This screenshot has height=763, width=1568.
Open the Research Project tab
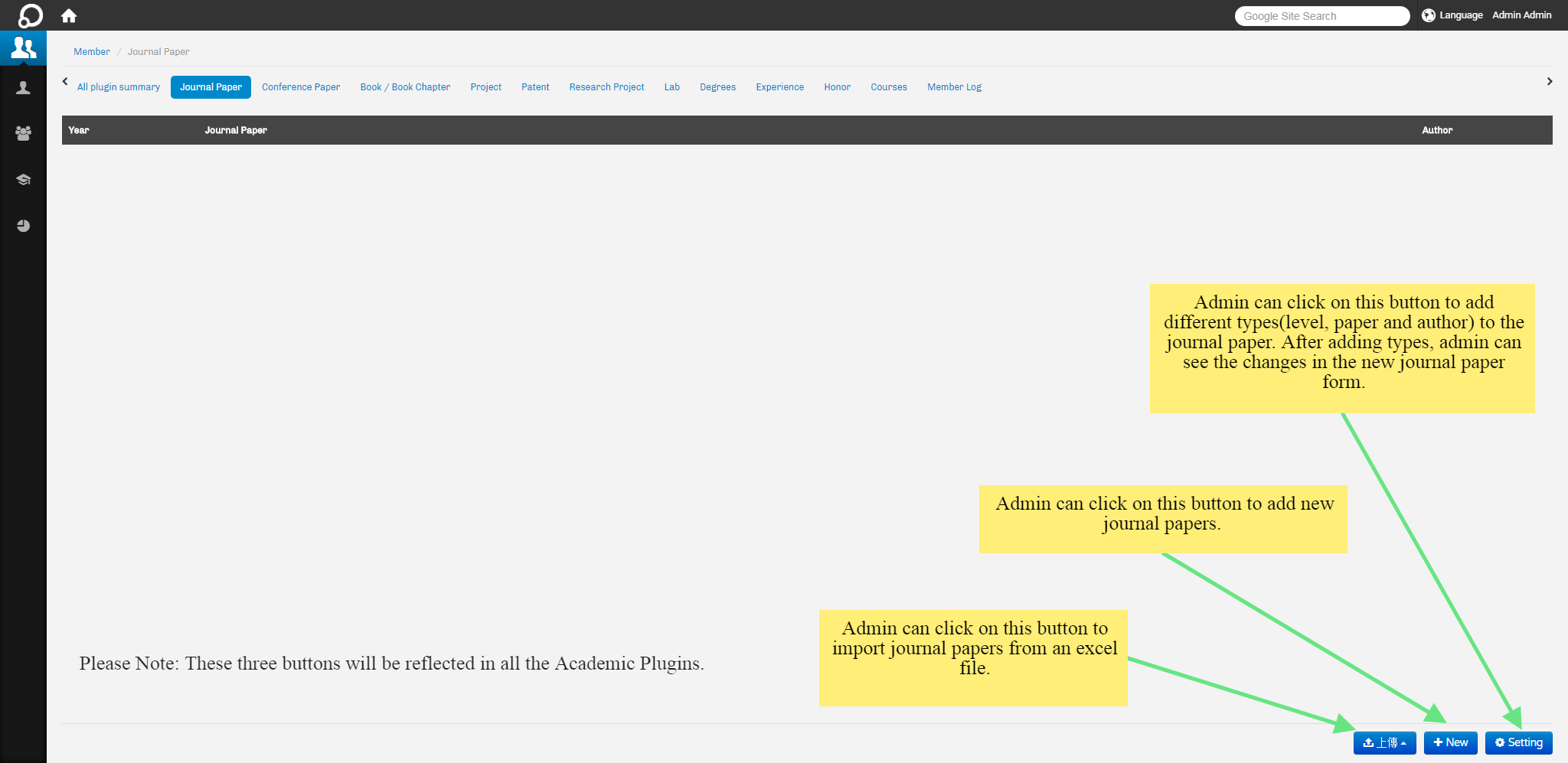[606, 87]
